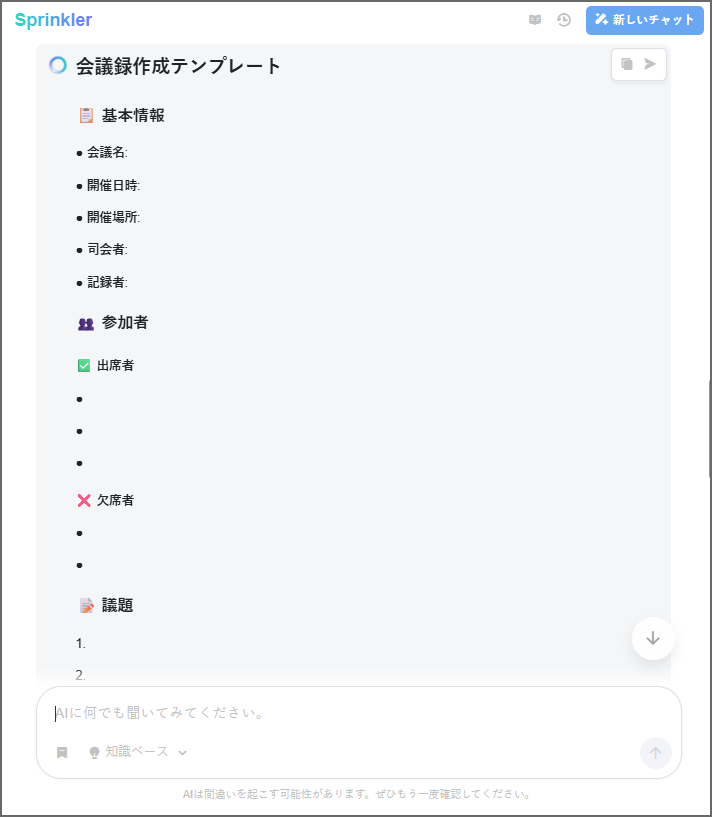Click the people icon beside 参加者
This screenshot has width=712, height=817.
[x=86, y=323]
